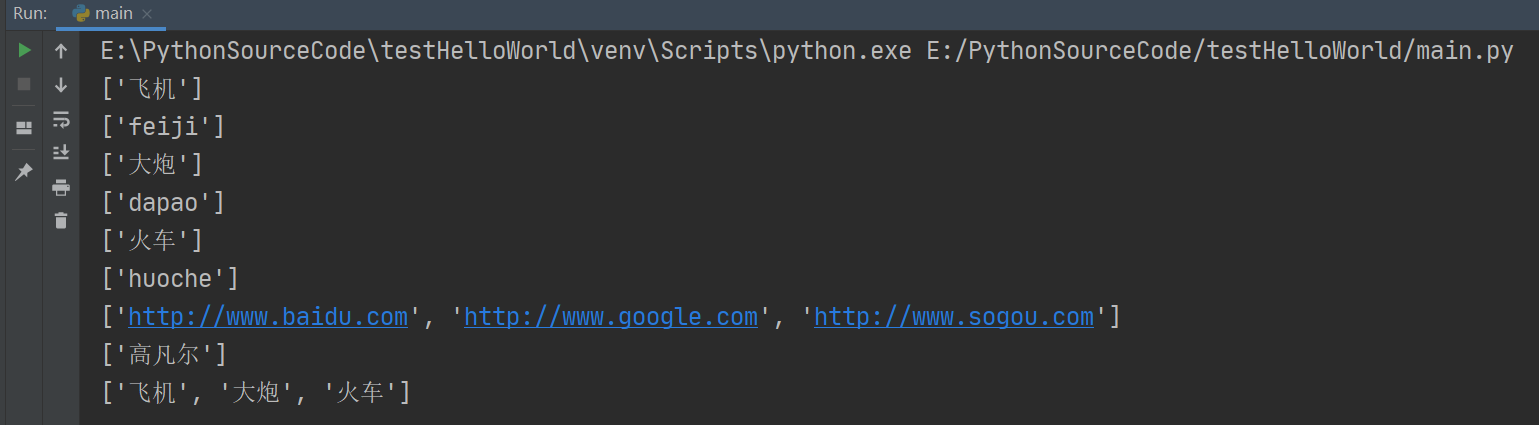Select the main run tab
The image size is (1539, 425).
click(x=112, y=15)
